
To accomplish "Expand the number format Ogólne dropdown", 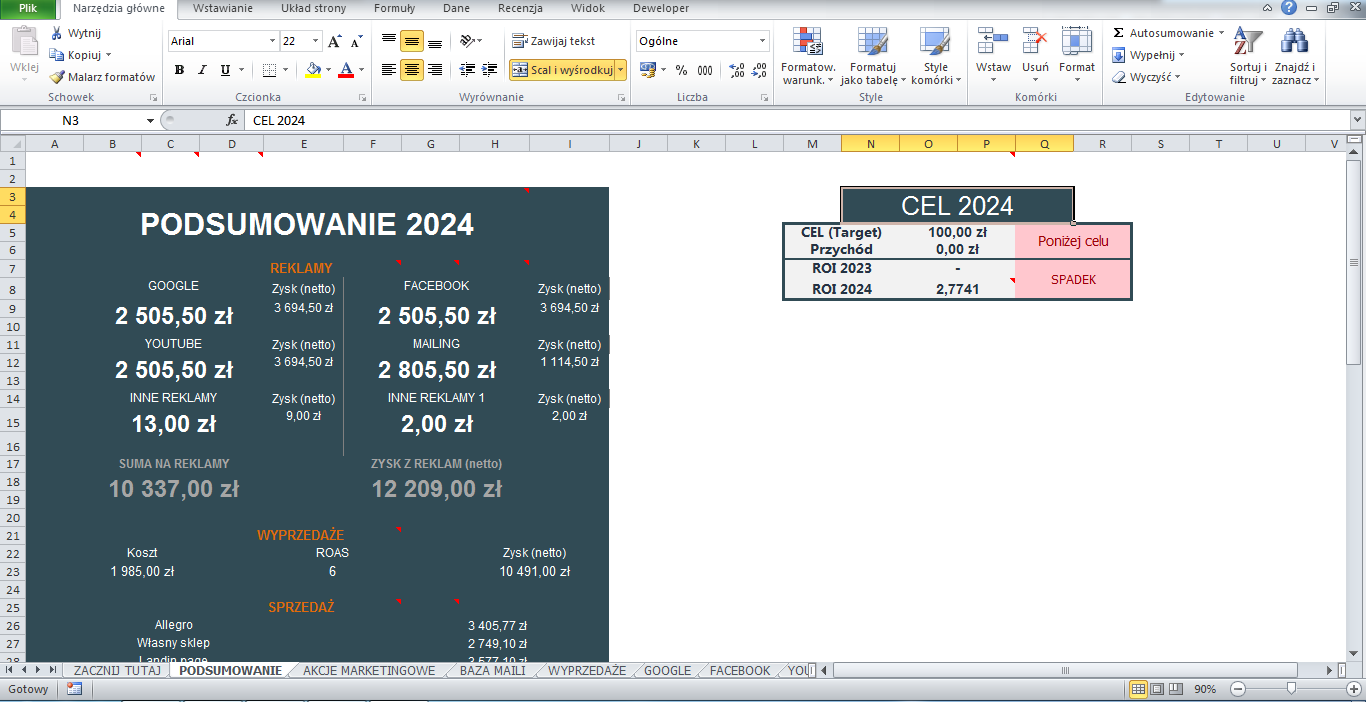I will click(762, 41).
